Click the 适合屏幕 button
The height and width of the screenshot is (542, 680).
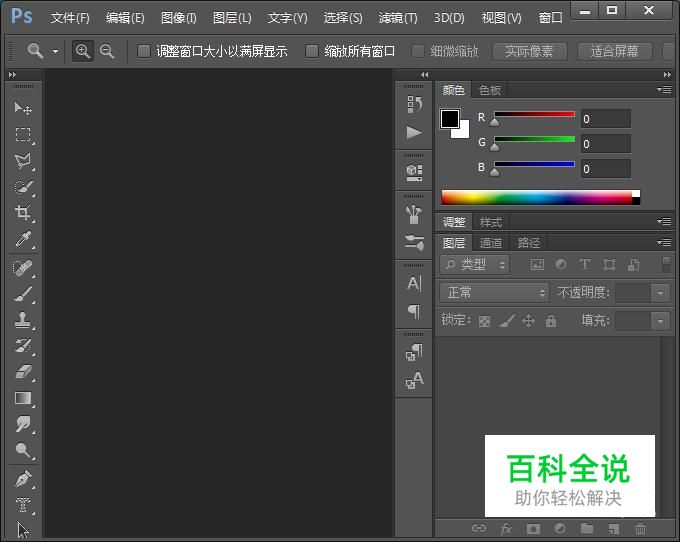[x=614, y=51]
